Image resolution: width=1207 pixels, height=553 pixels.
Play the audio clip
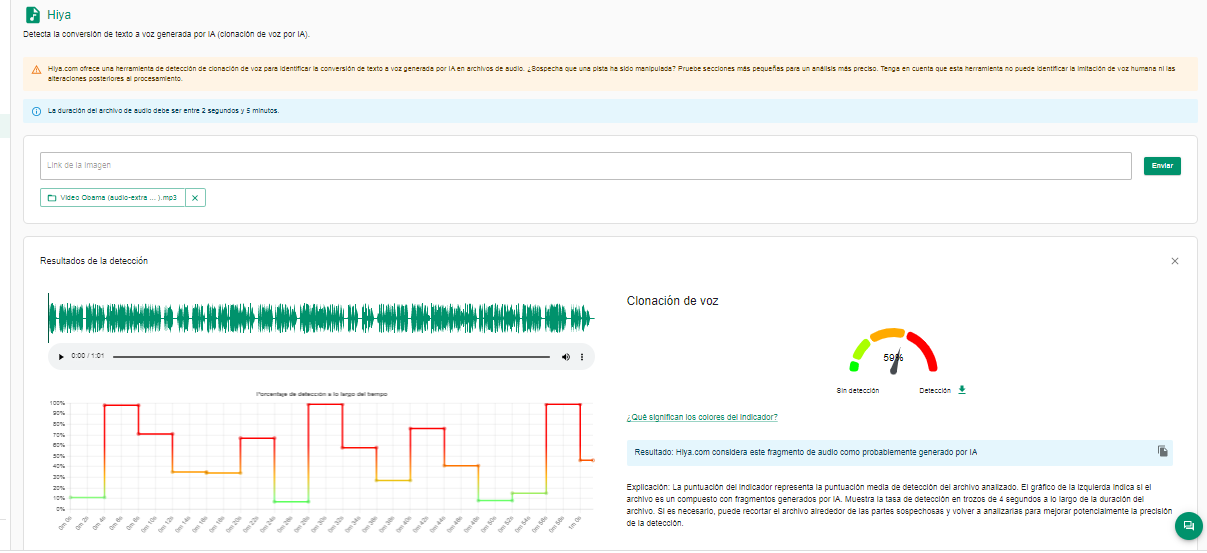coord(61,356)
